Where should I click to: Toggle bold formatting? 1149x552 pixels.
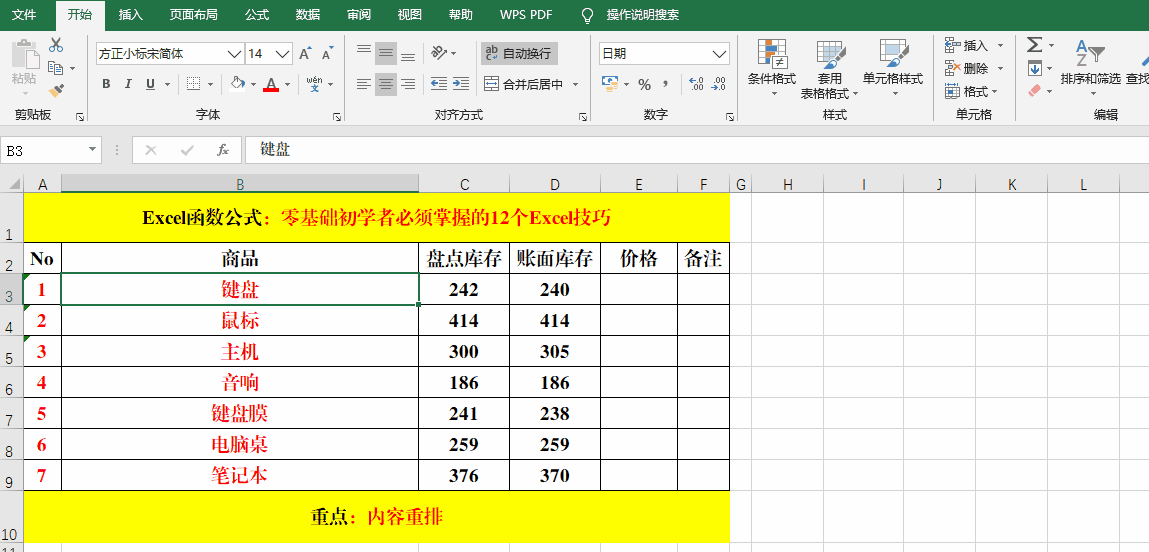coord(106,84)
